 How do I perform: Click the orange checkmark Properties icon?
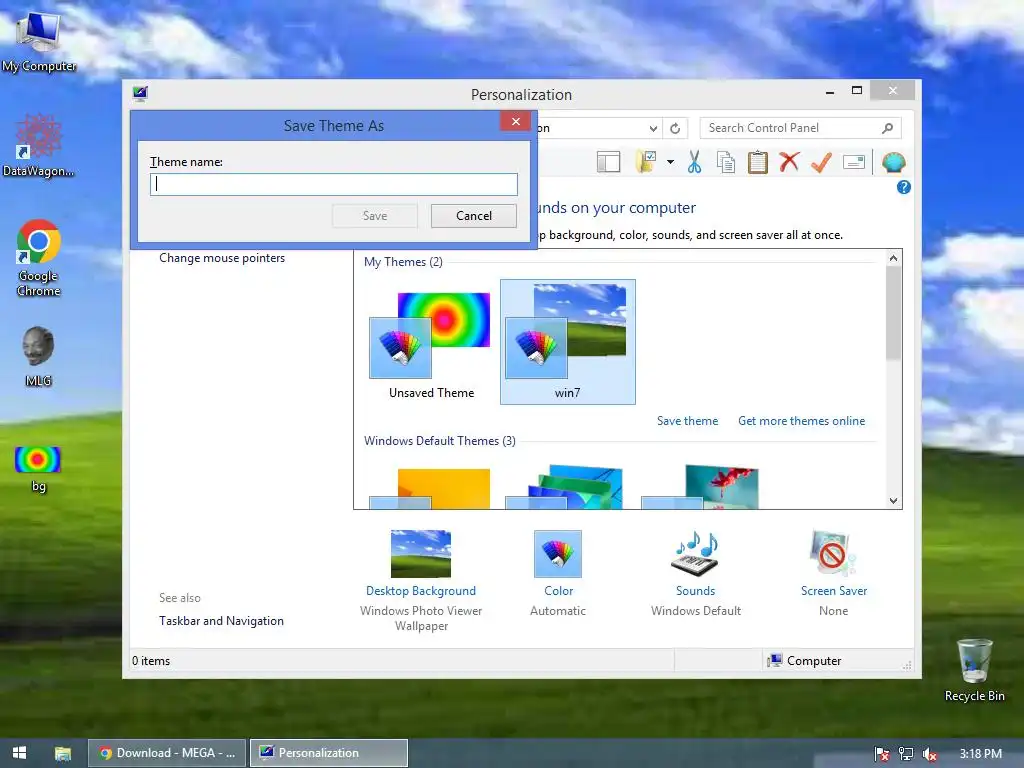pos(821,161)
